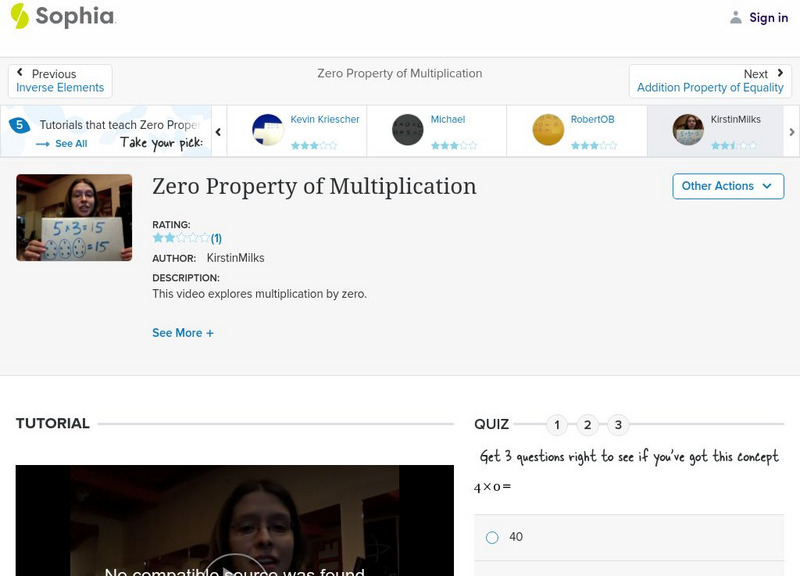800x576 pixels.
Task: Select the "40" quiz answer
Action: click(x=491, y=537)
